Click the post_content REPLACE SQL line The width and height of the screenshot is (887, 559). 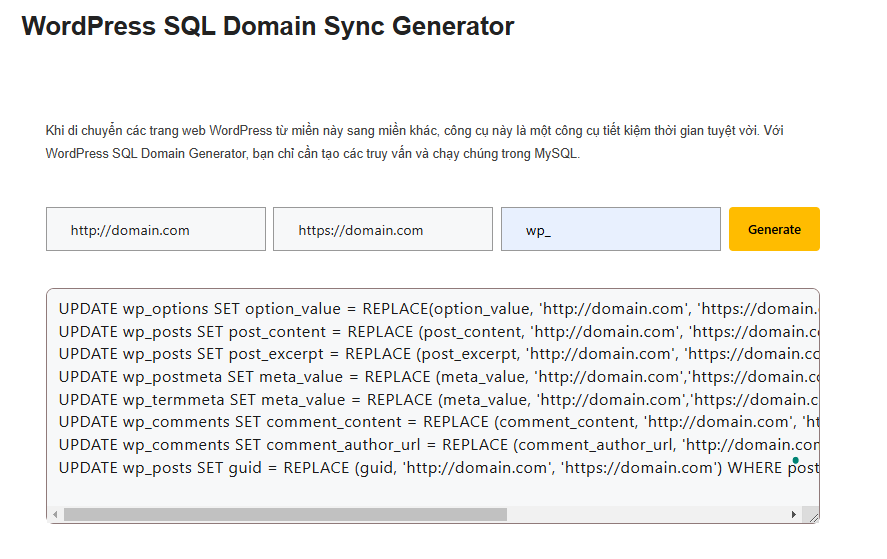pyautogui.click(x=438, y=332)
